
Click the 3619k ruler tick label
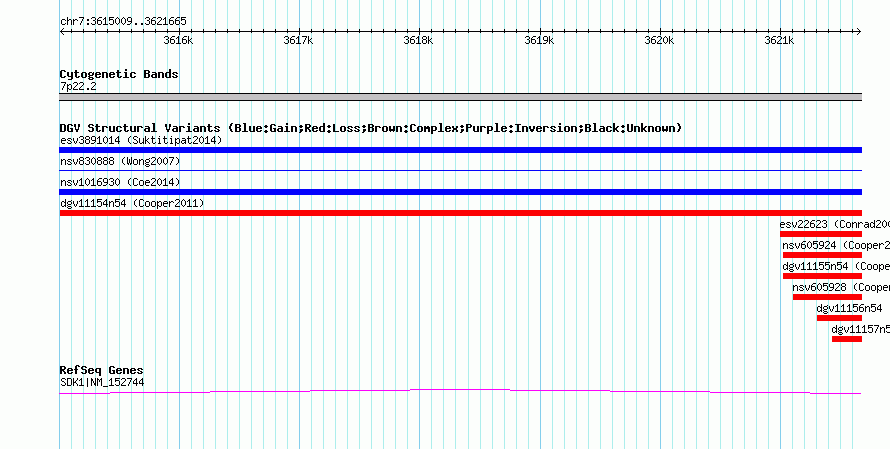point(539,40)
